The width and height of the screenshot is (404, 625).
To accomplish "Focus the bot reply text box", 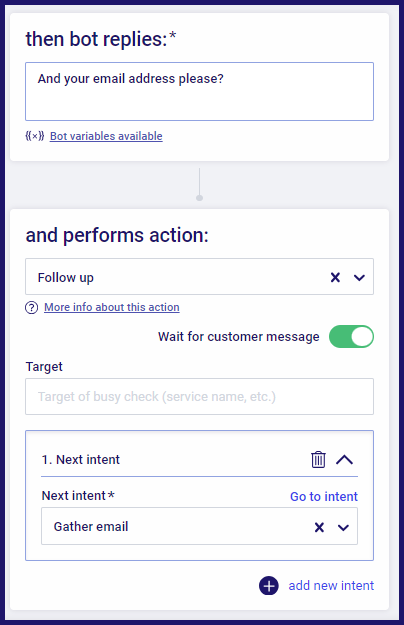I will tap(199, 91).
